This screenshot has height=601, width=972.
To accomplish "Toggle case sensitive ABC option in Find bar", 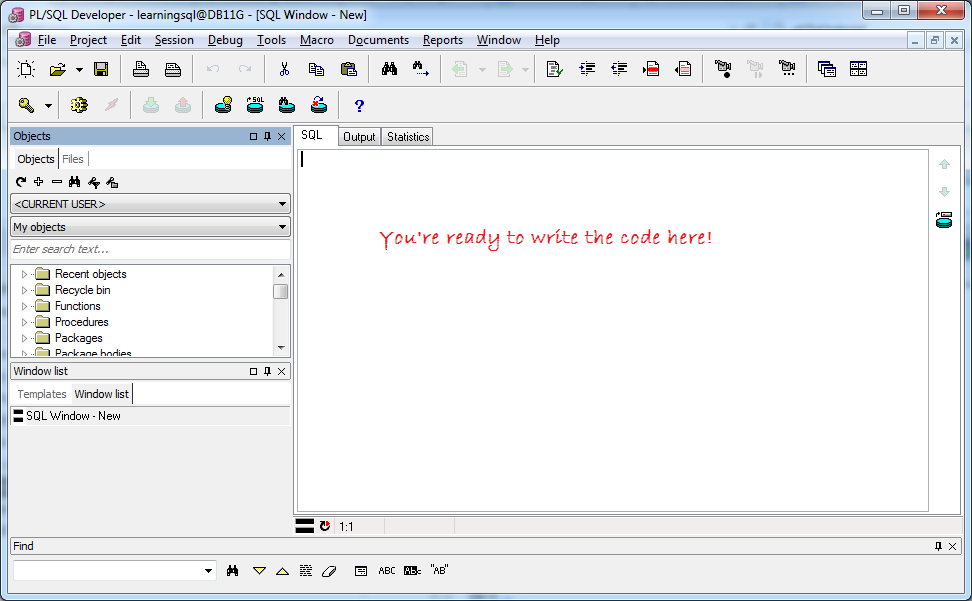I will pyautogui.click(x=387, y=571).
